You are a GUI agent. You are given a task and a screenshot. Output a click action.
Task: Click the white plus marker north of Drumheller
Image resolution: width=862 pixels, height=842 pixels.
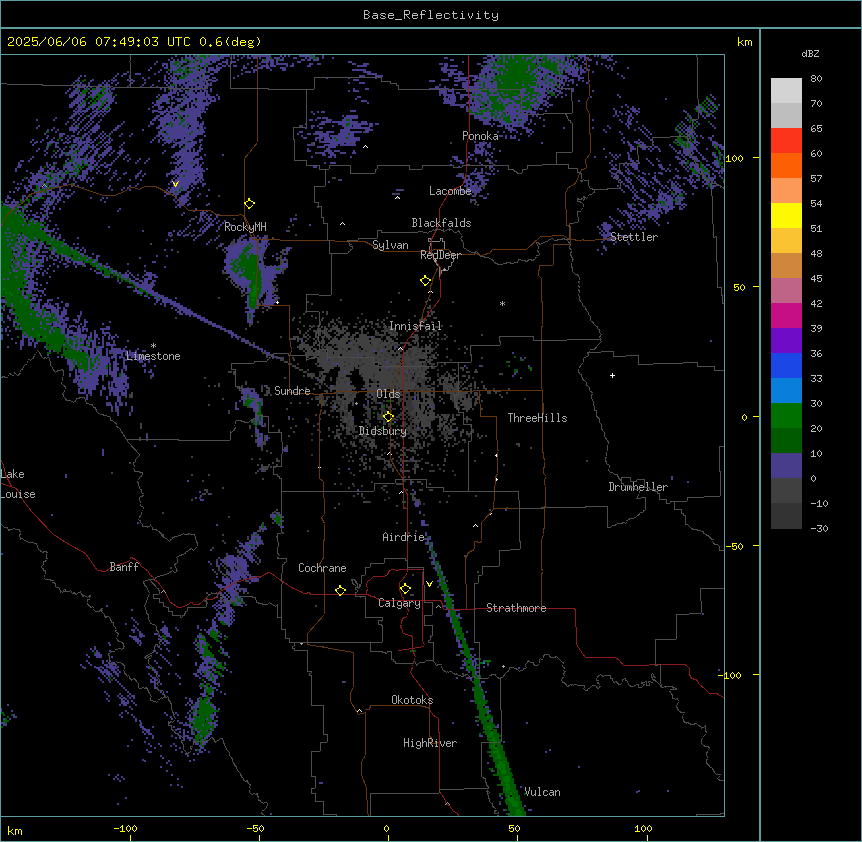click(x=612, y=375)
